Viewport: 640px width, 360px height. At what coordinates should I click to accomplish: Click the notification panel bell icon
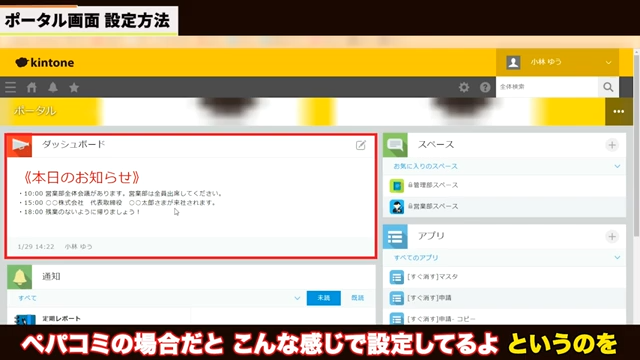(x=20, y=277)
